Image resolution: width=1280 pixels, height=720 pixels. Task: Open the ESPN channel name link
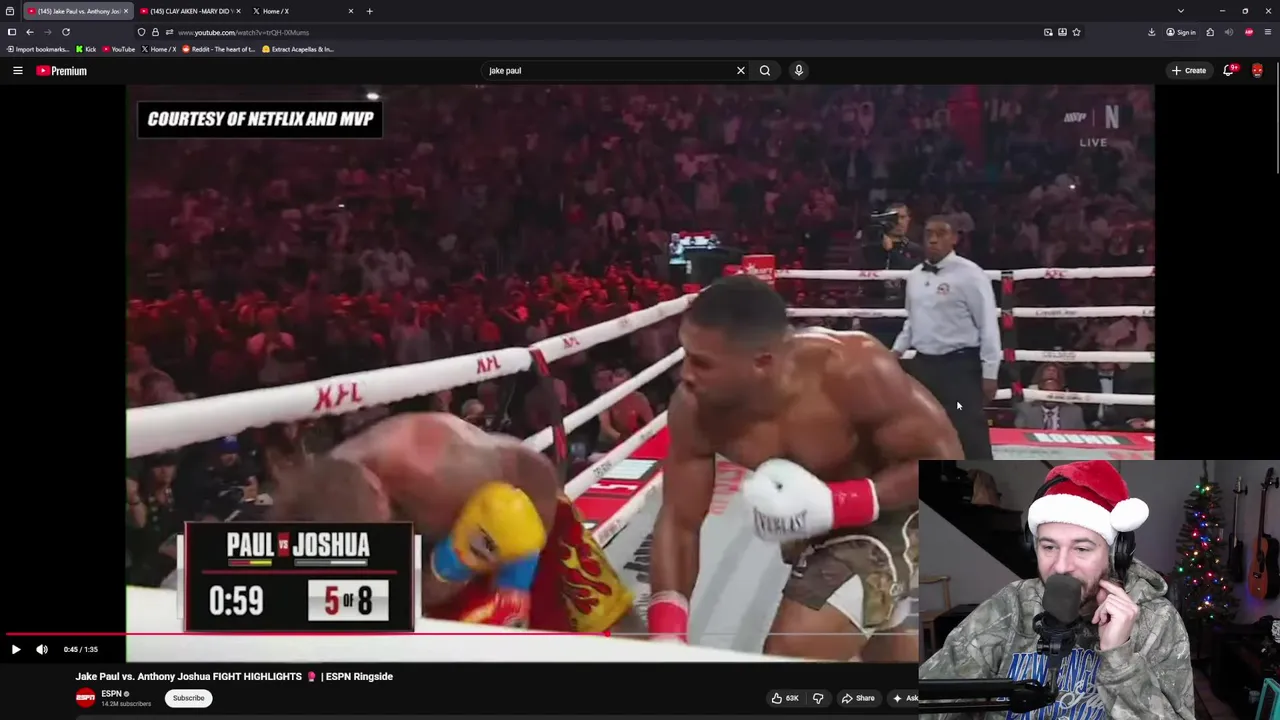tap(111, 693)
